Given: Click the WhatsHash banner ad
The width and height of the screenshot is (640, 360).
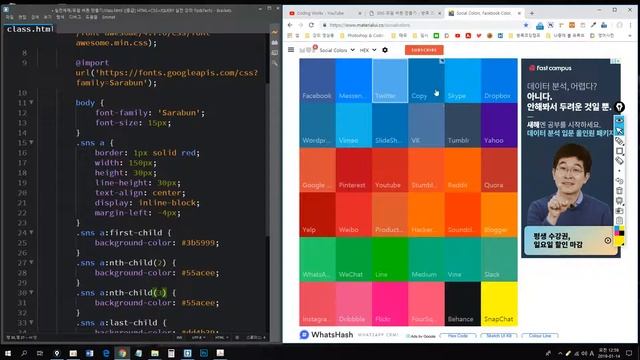Looking at the screenshot, I should [349, 335].
